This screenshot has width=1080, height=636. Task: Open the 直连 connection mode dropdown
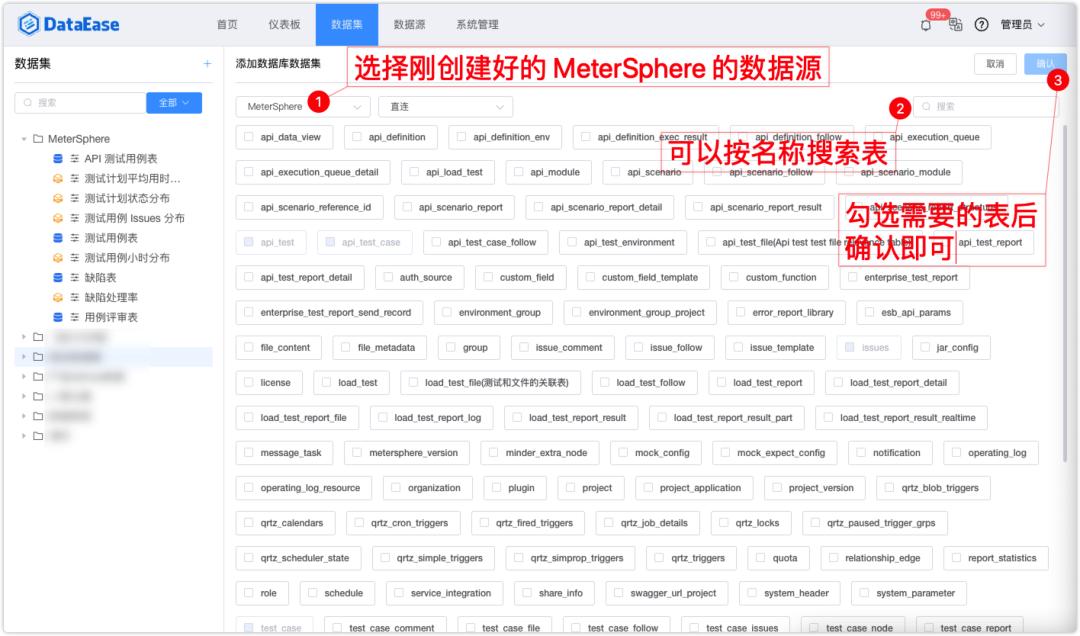[445, 105]
